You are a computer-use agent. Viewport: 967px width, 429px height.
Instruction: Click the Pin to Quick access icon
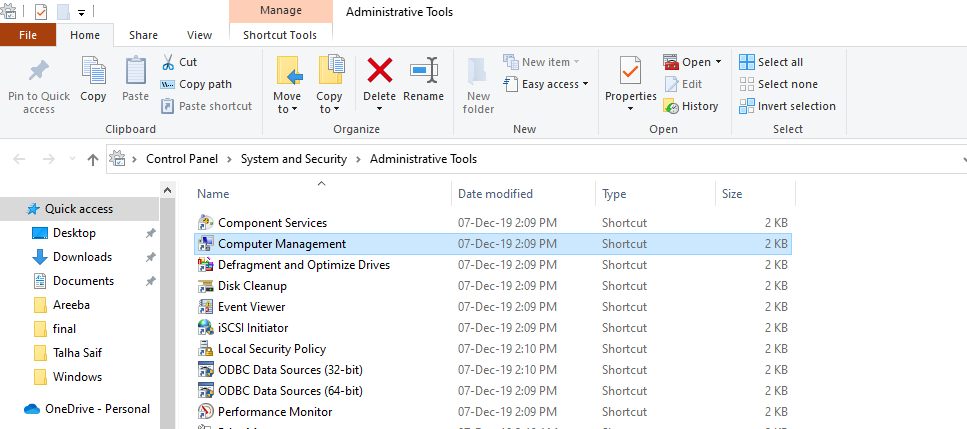tap(39, 72)
